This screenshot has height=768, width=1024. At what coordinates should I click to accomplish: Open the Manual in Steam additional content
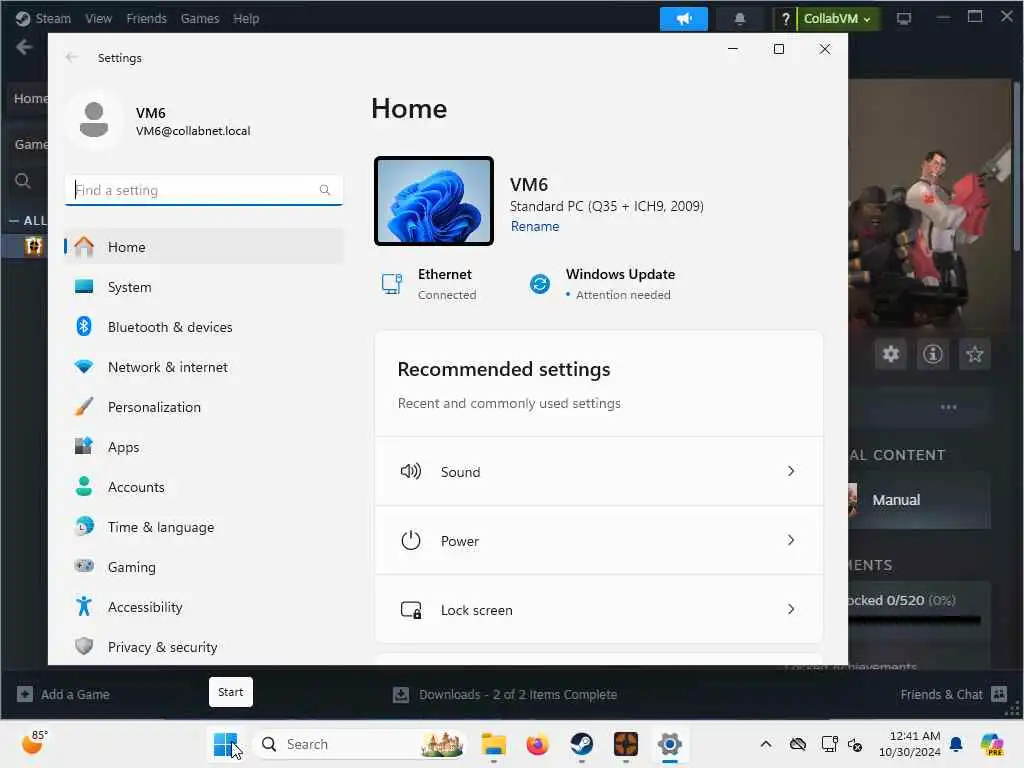click(x=919, y=500)
